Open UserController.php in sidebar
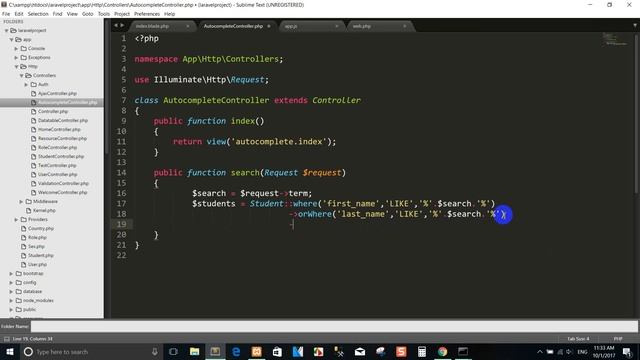This screenshot has height=360, width=640. click(x=57, y=174)
